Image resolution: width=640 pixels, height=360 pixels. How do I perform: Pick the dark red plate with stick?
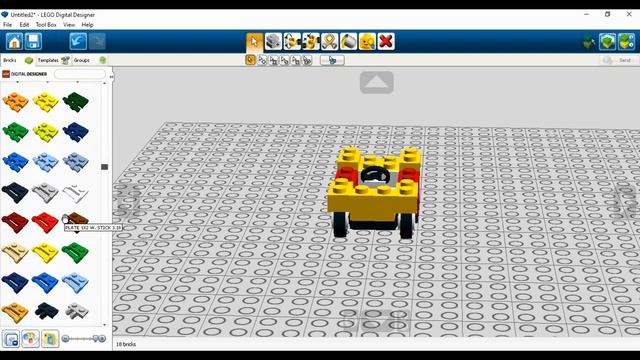16,222
